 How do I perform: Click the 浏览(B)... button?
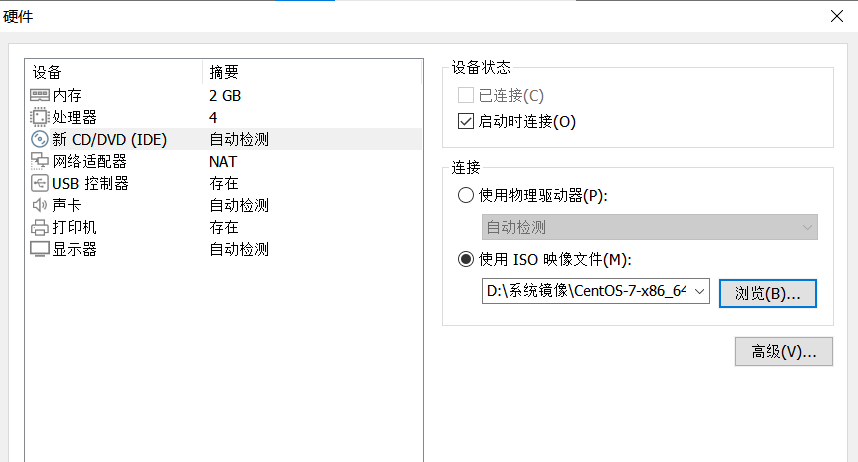pos(768,293)
